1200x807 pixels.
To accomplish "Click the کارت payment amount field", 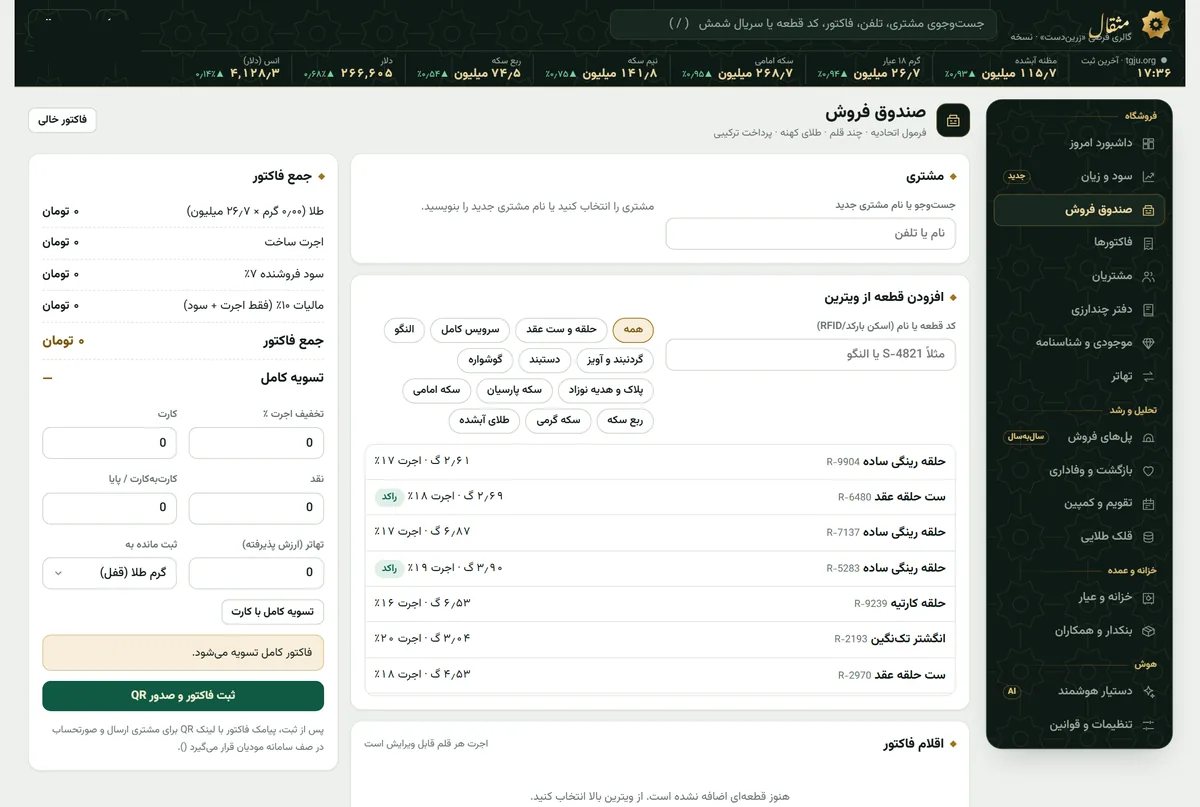I will pos(110,443).
